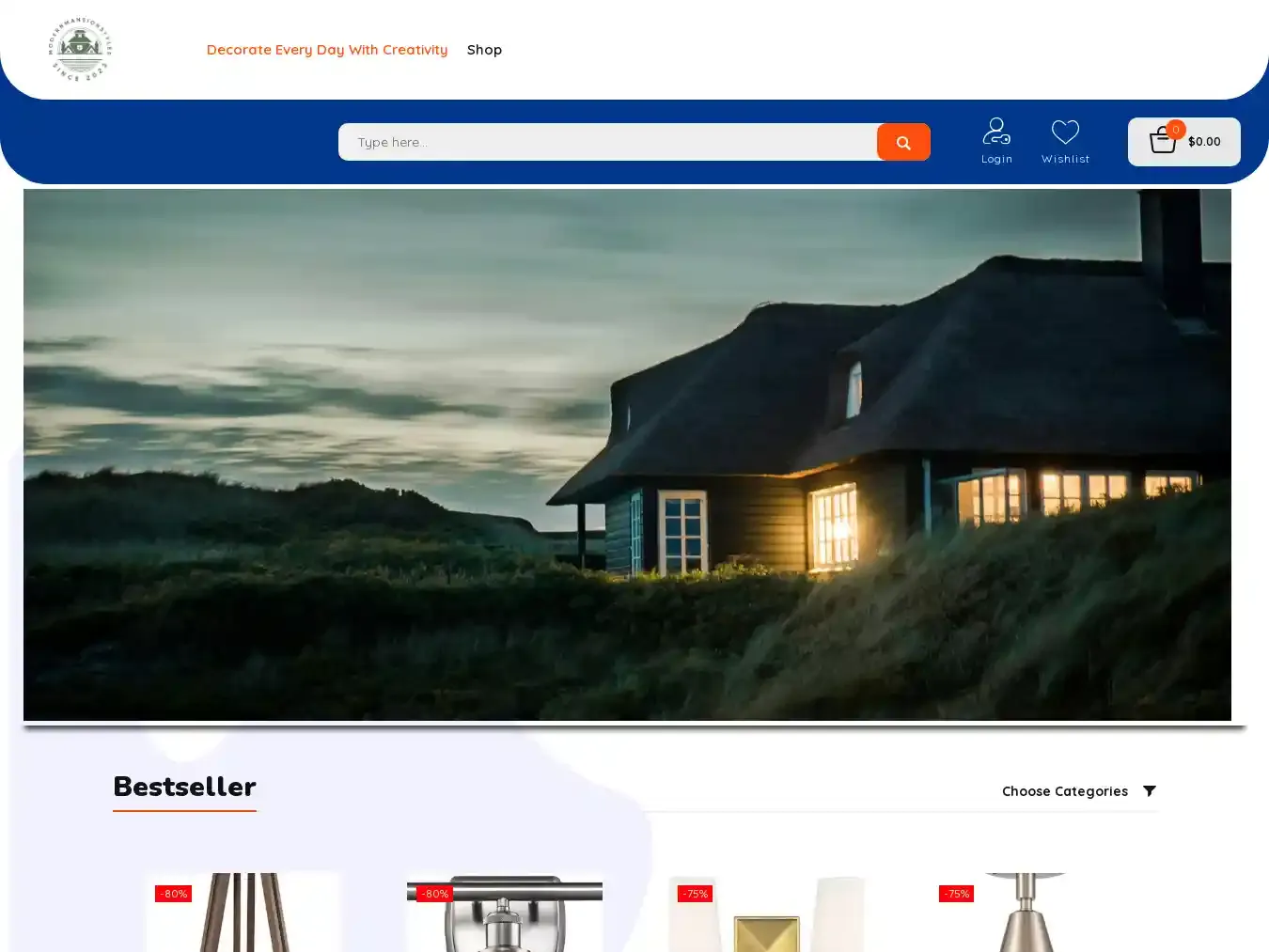
Task: Click the Wishlist label text
Action: point(1065,159)
